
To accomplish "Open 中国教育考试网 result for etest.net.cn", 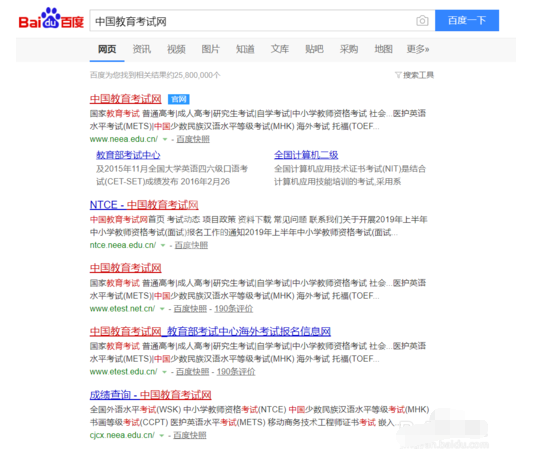I will (x=125, y=268).
